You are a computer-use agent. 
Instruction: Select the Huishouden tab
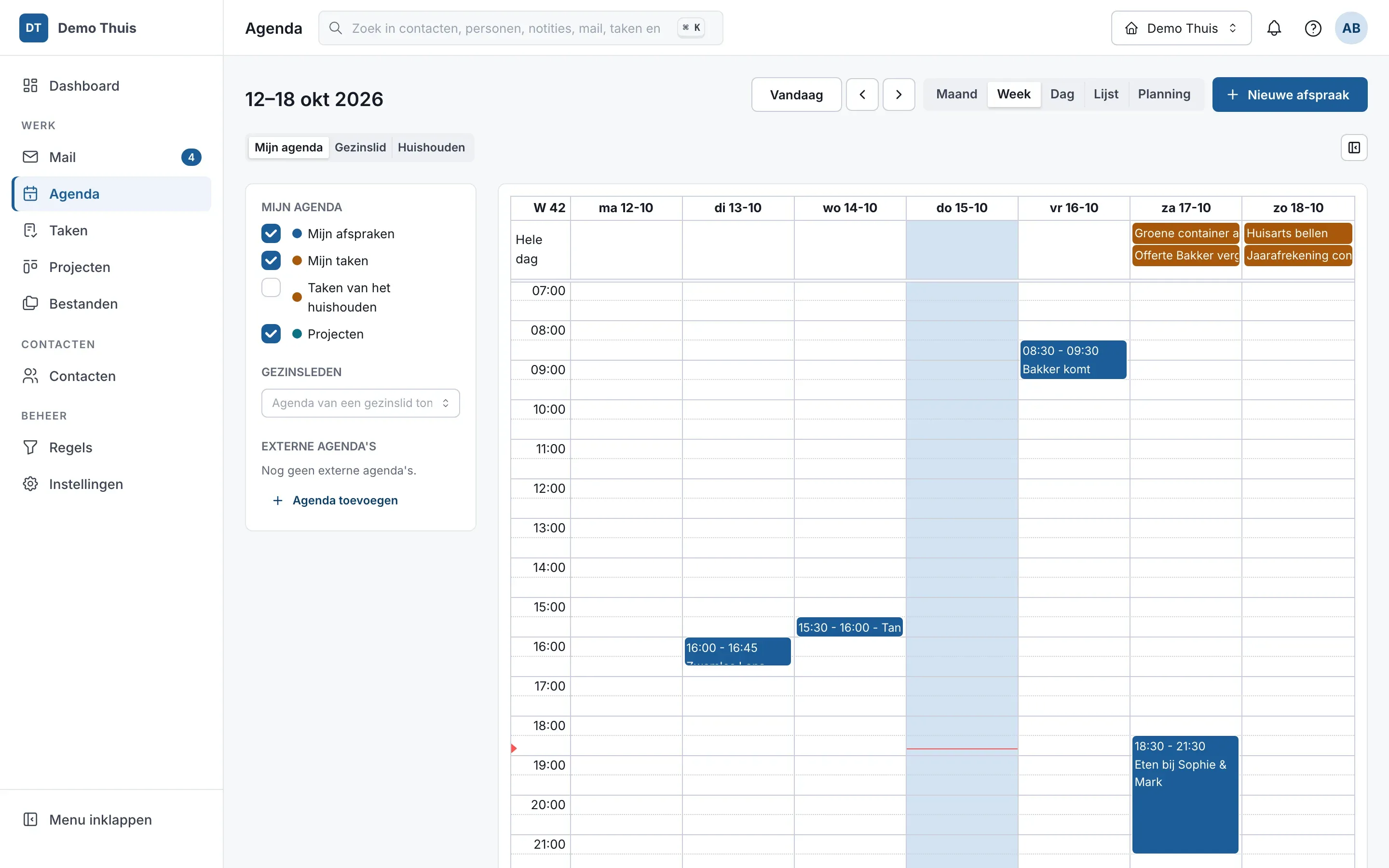[431, 148]
